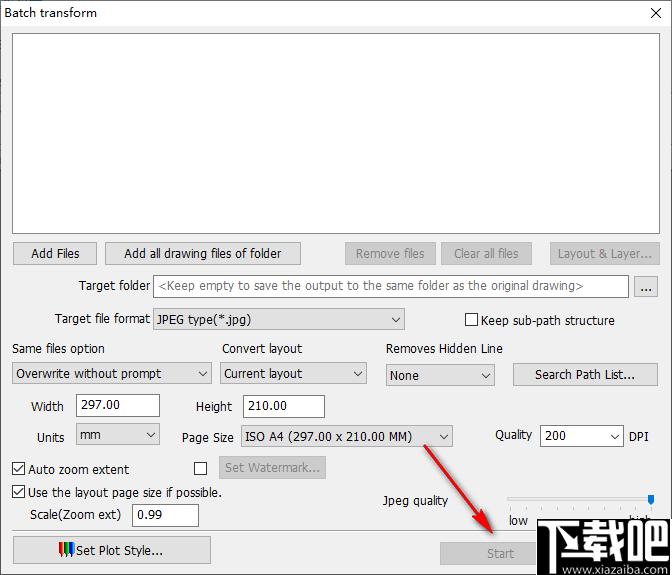Click the greyed Start button
This screenshot has height=575, width=672.
pos(489,554)
